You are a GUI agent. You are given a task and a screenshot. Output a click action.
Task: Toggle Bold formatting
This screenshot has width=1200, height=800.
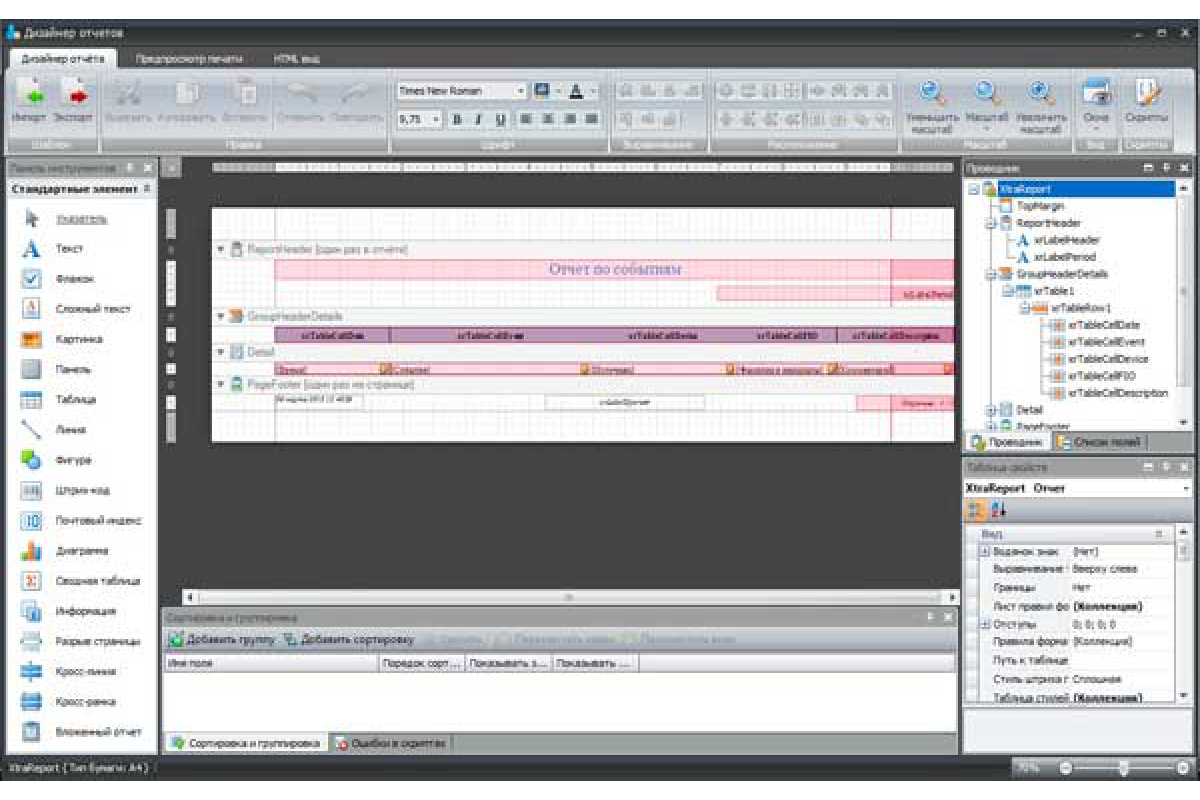tap(456, 119)
